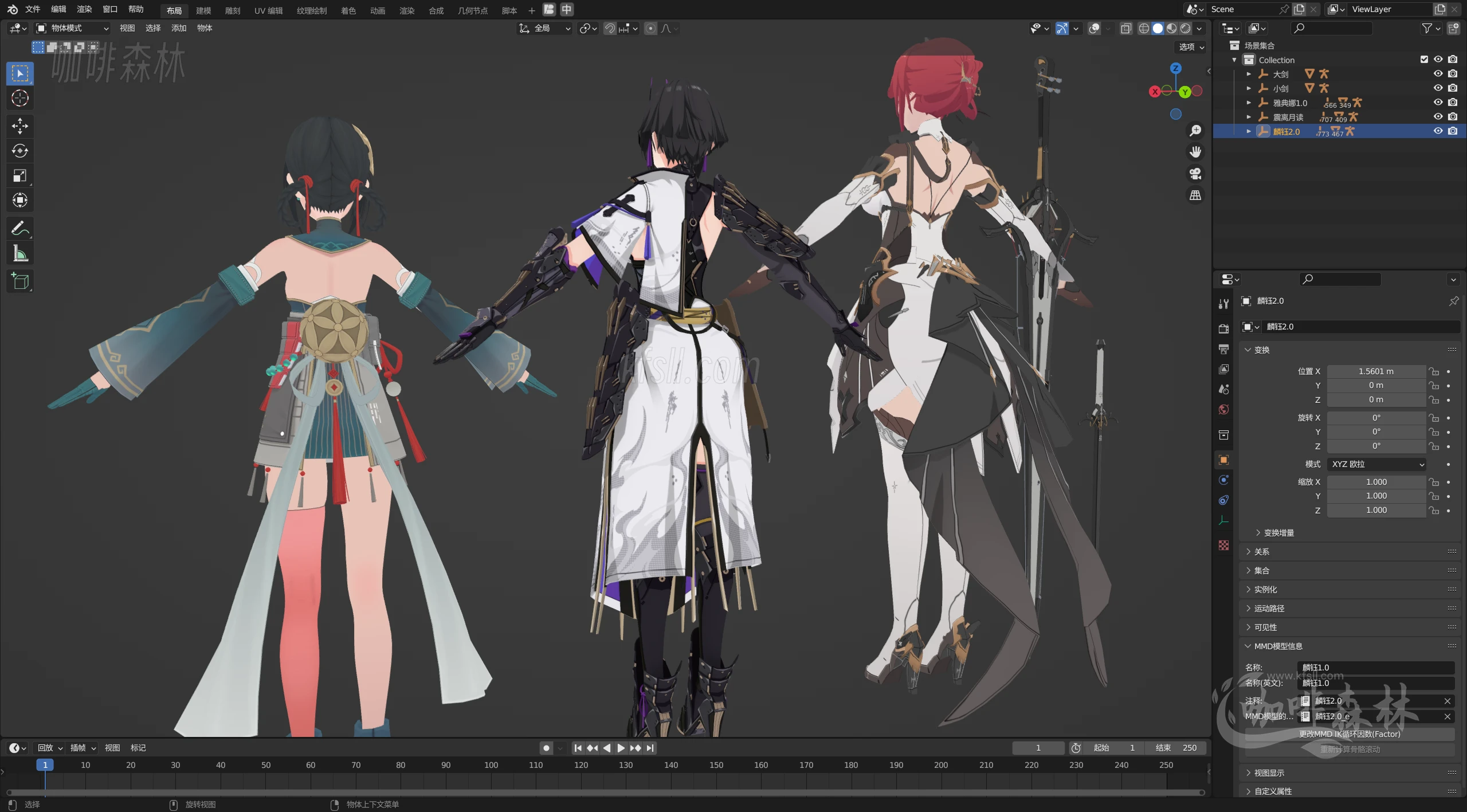Toggle the auto keying record button
This screenshot has height=812, width=1467.
(546, 748)
